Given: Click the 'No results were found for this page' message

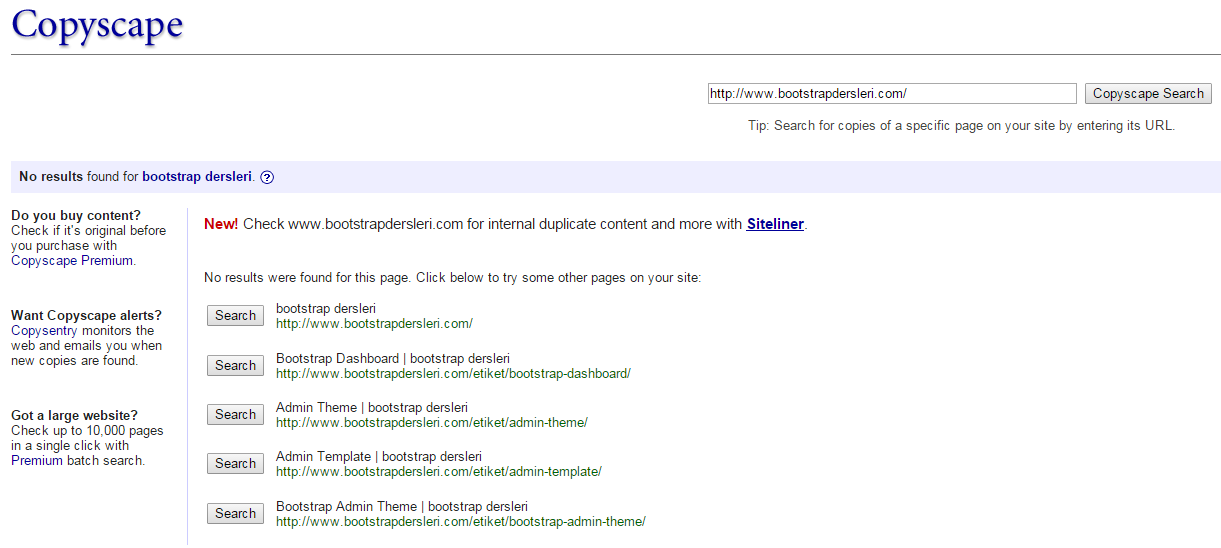Looking at the screenshot, I should coord(453,277).
